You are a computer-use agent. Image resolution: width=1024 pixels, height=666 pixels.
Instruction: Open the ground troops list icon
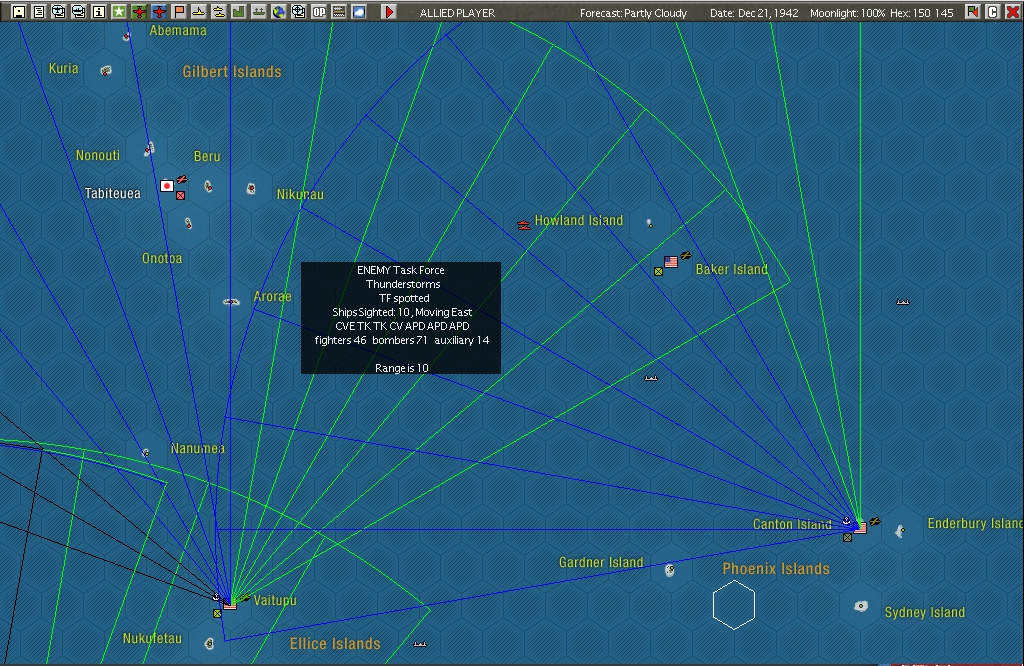[x=259, y=12]
